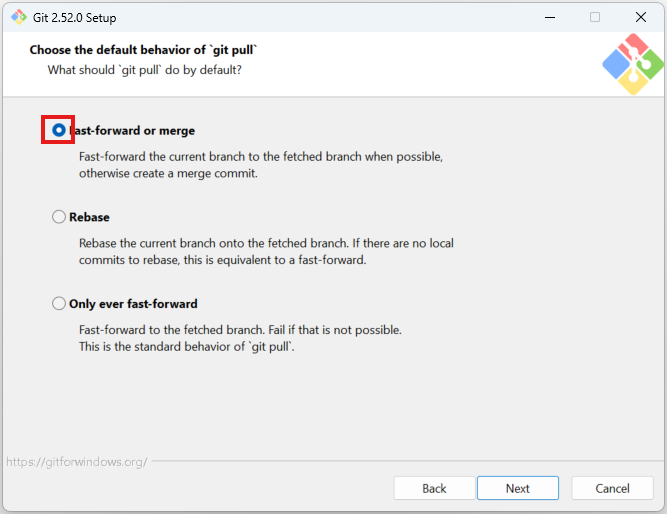
Task: Enable the "Only ever fast-forward" radio option
Action: click(x=59, y=304)
